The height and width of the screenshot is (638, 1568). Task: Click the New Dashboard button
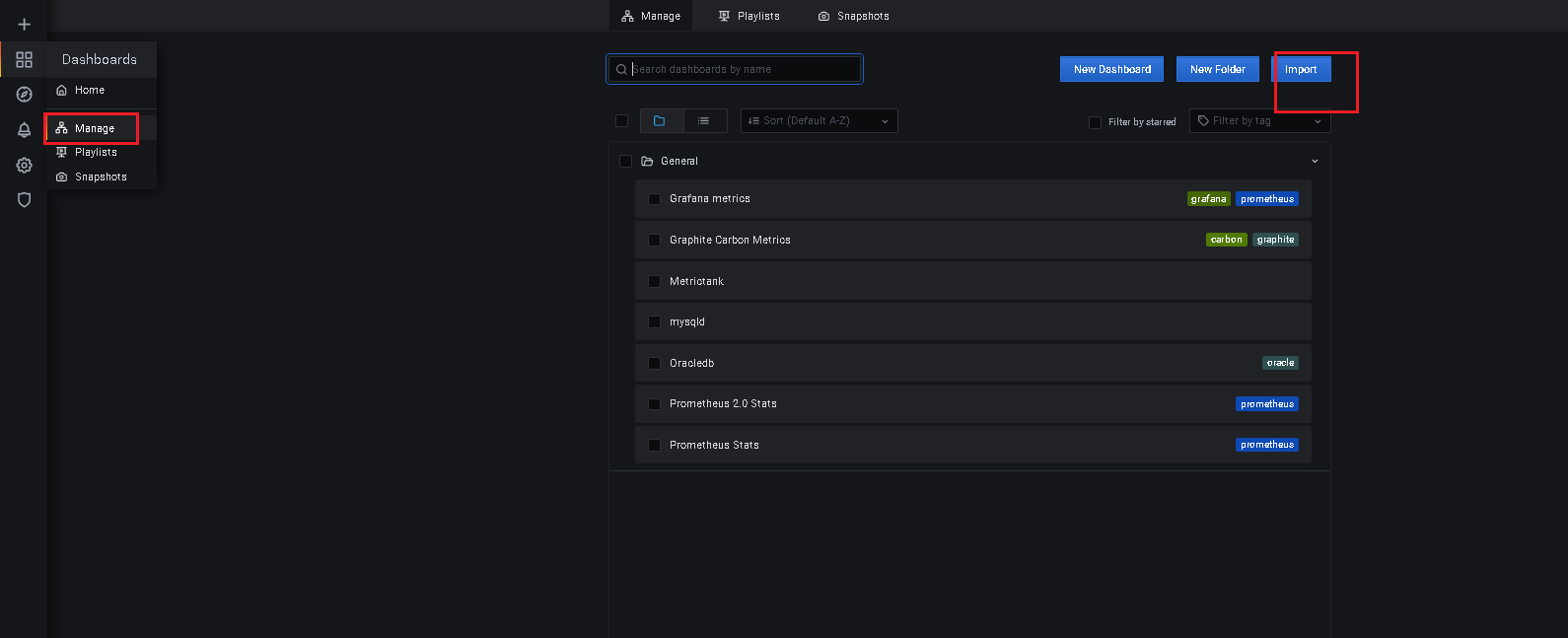point(1111,69)
